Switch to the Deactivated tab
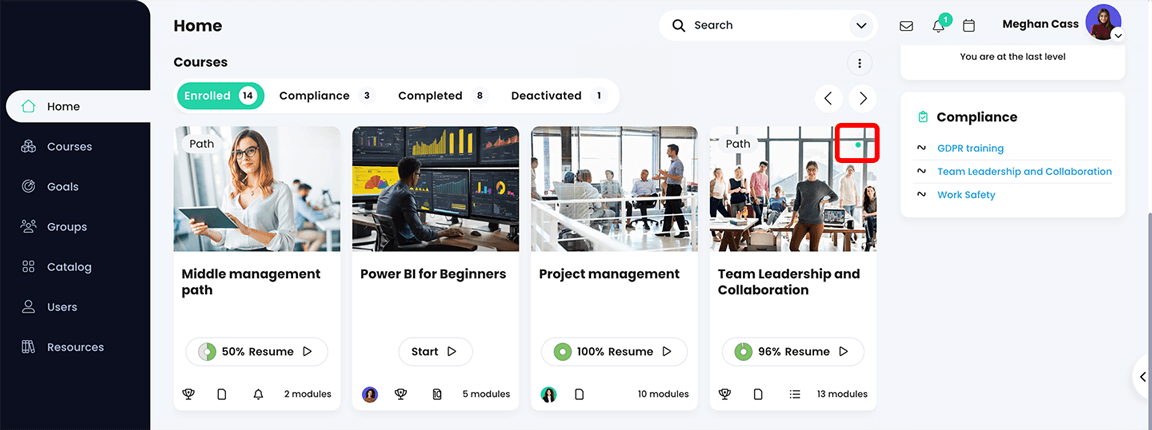 click(x=559, y=96)
